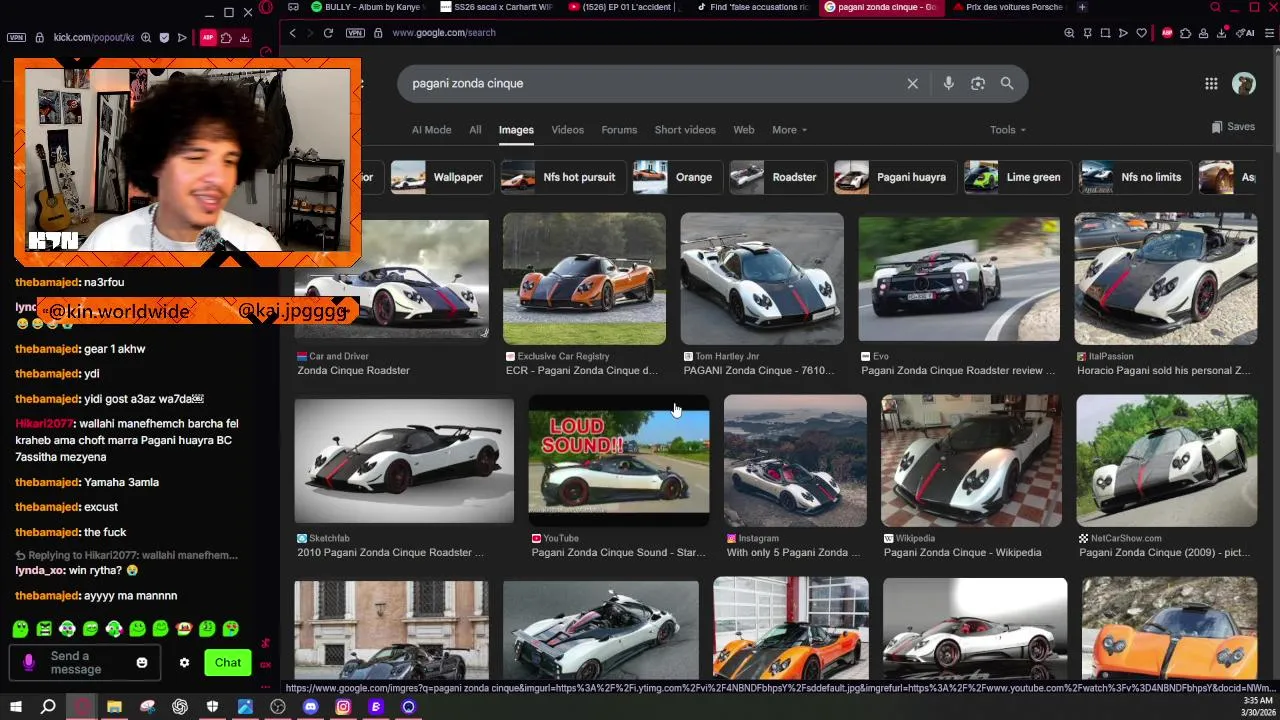Open the AI assistant icon in the browser toolbar
The width and height of the screenshot is (1280, 720).
click(x=1245, y=33)
